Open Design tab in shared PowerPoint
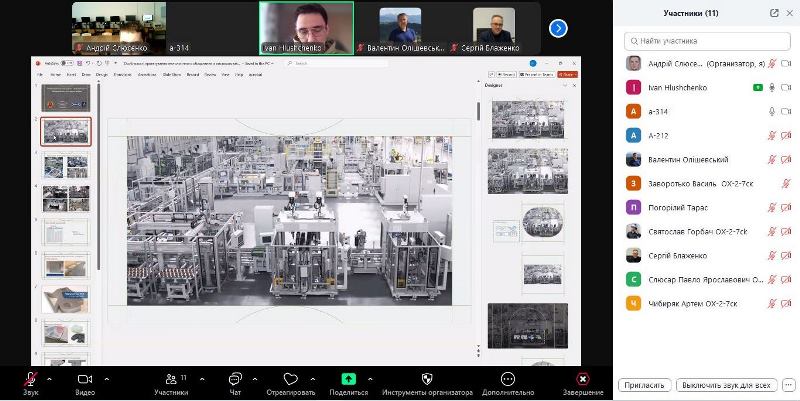This screenshot has width=800, height=401. pos(102,74)
